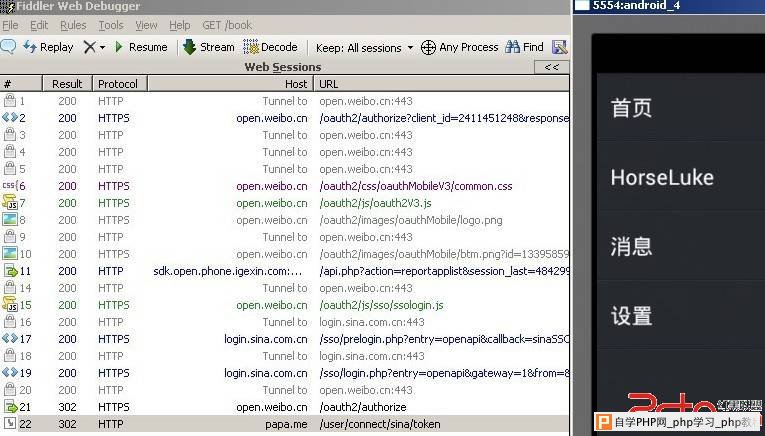Viewport: 765px width, 436px height.
Task: Click lock icon of session 5
Action: [9, 169]
